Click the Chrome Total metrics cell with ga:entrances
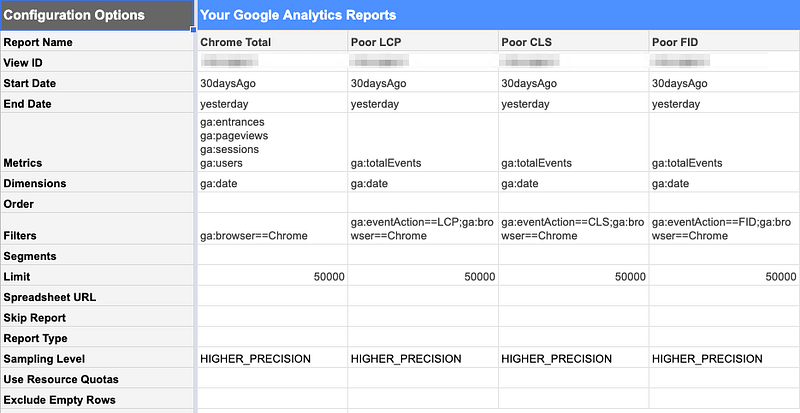The width and height of the screenshot is (800, 413). coord(272,142)
